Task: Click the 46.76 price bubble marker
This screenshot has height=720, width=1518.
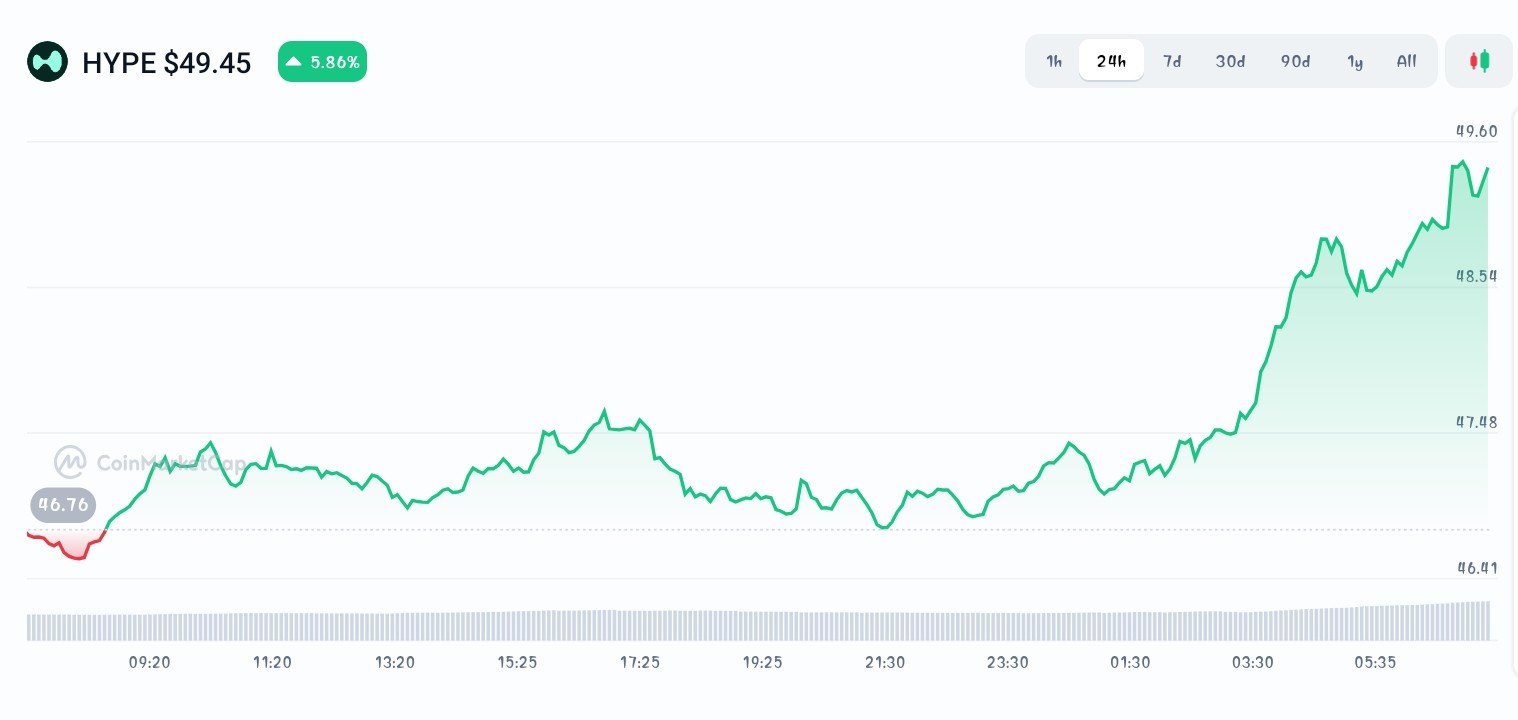Action: pos(63,504)
